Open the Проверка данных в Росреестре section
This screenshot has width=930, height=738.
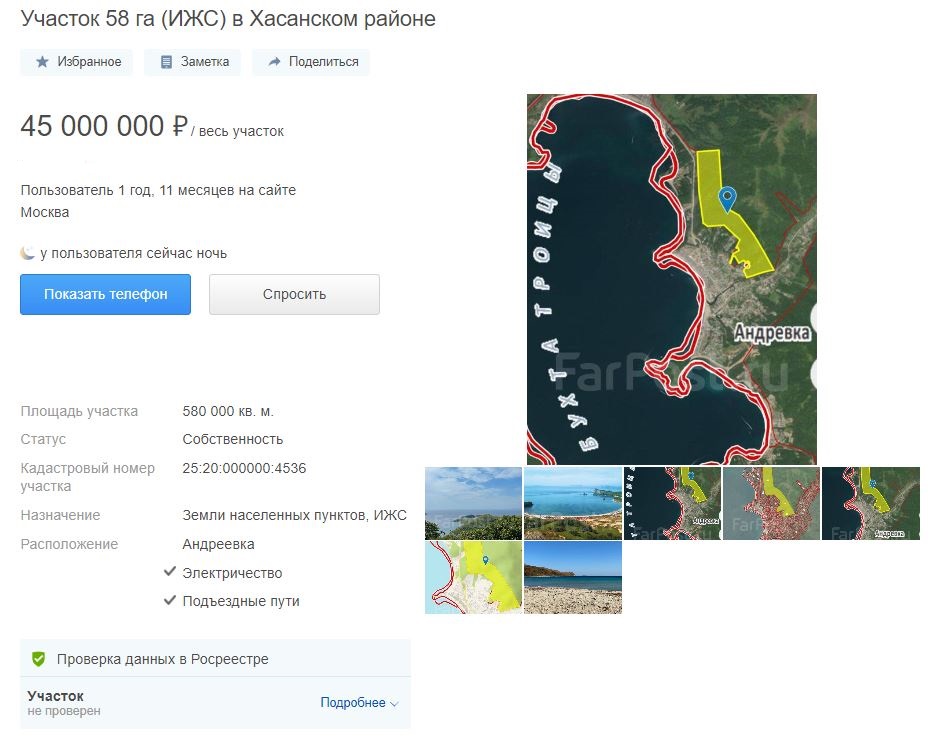tap(162, 659)
